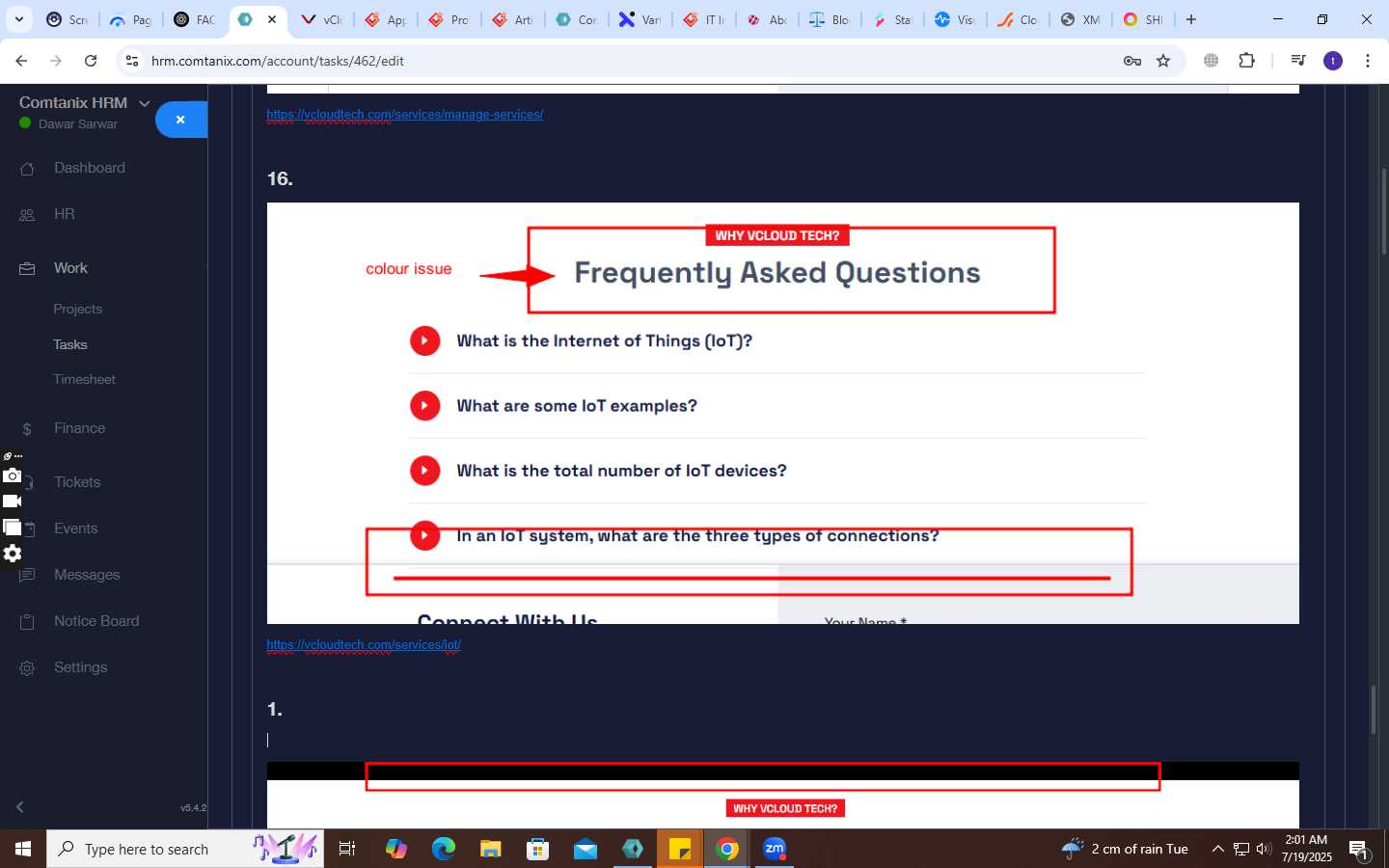Image resolution: width=1389 pixels, height=868 pixels.
Task: Reload the page
Action: point(91,61)
